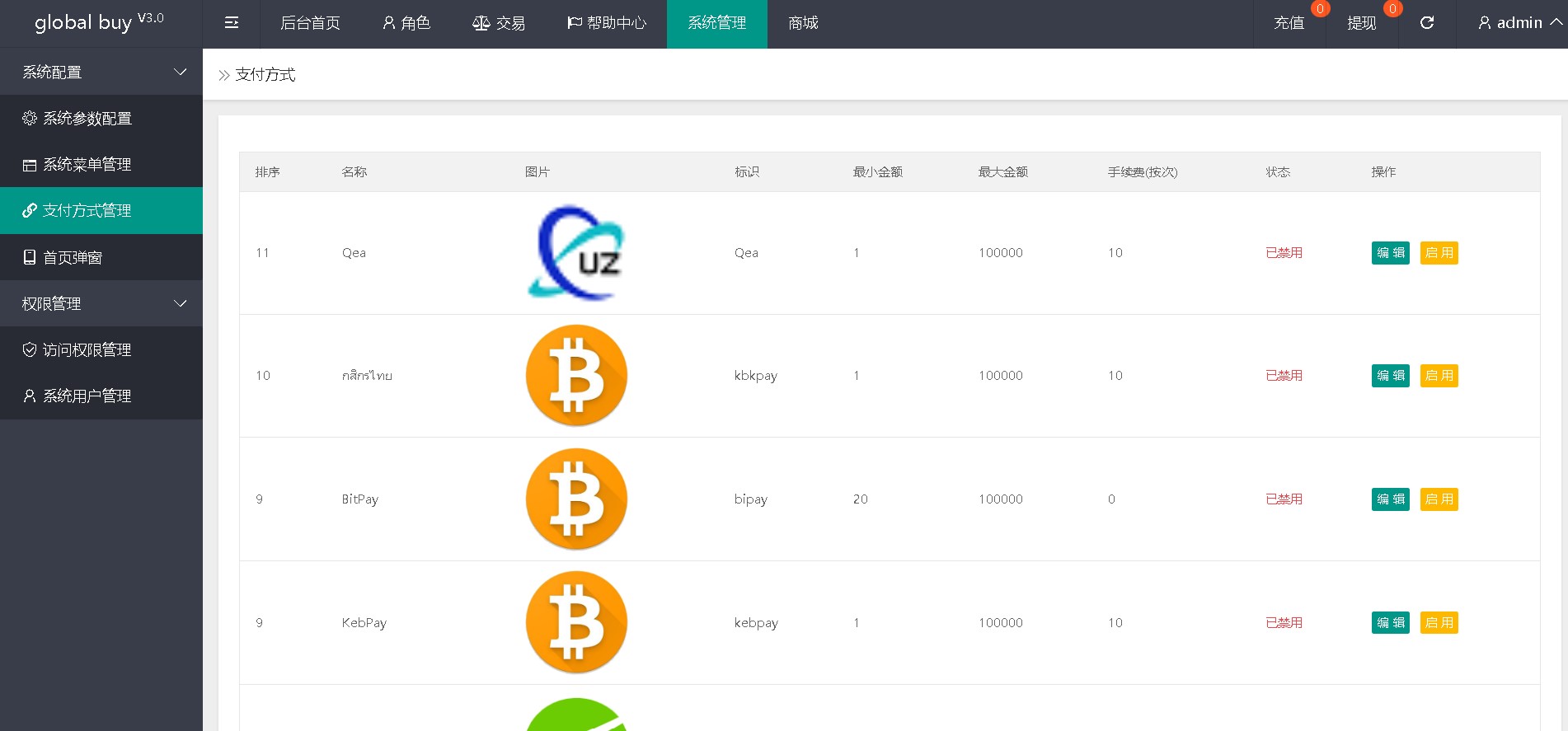The image size is (1568, 731).
Task: Click the 充值 notification link
Action: [1289, 23]
